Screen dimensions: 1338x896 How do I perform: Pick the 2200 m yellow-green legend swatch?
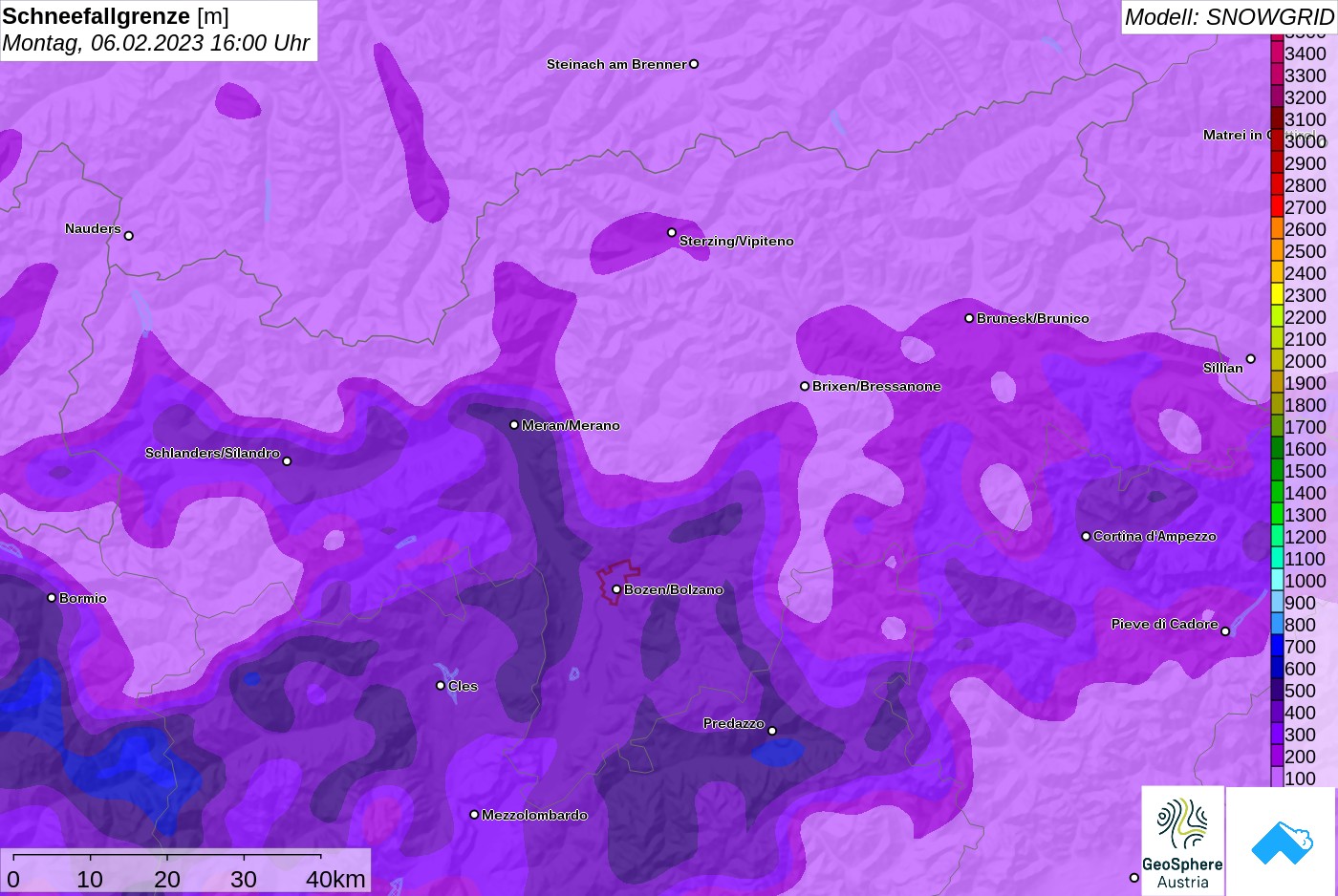(1277, 316)
